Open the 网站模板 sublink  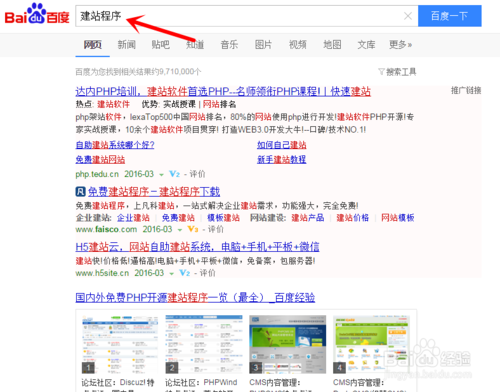coord(398,218)
